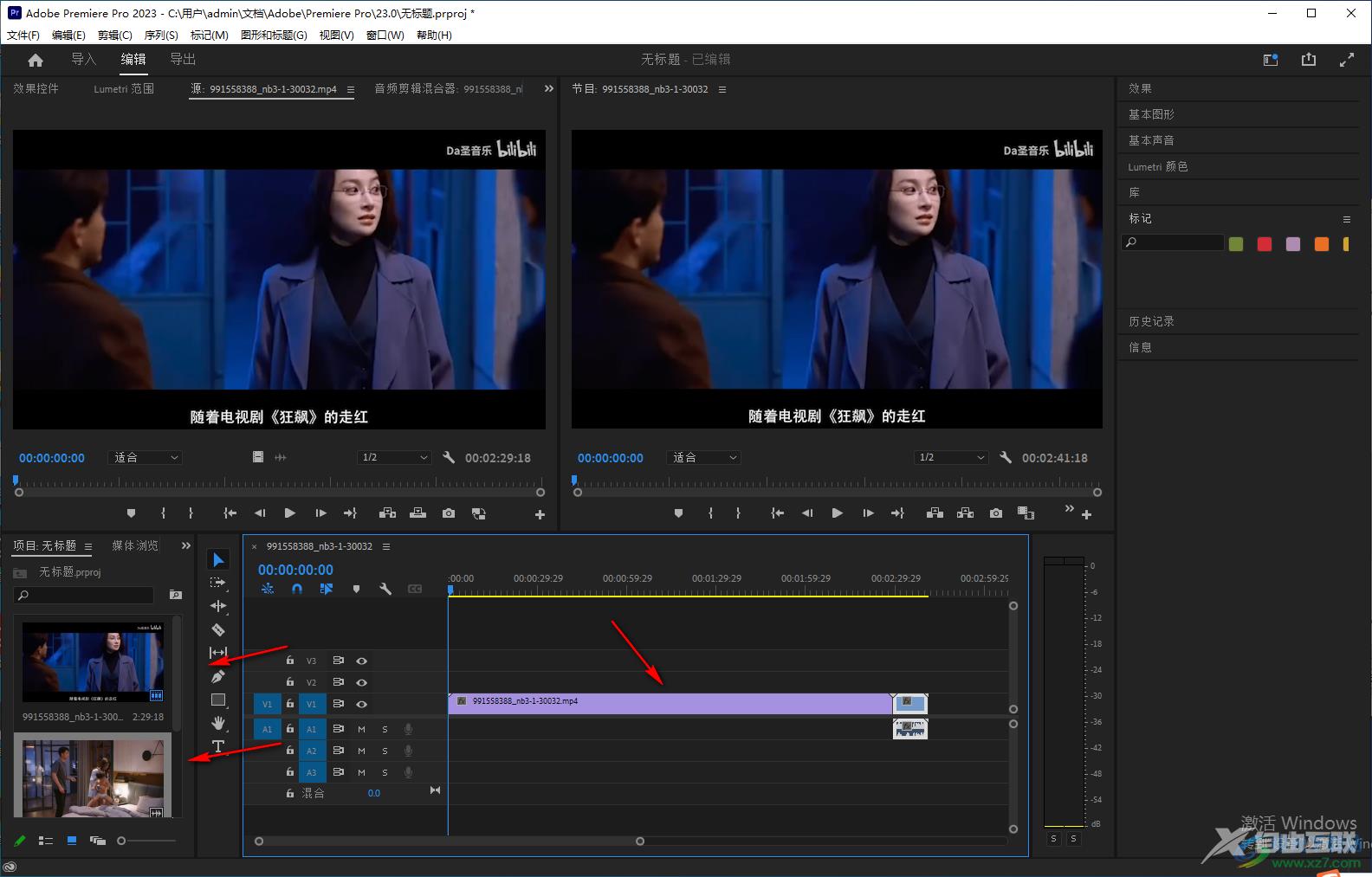This screenshot has height=877, width=1372.
Task: Open 基本图形 panel
Action: tap(1151, 114)
